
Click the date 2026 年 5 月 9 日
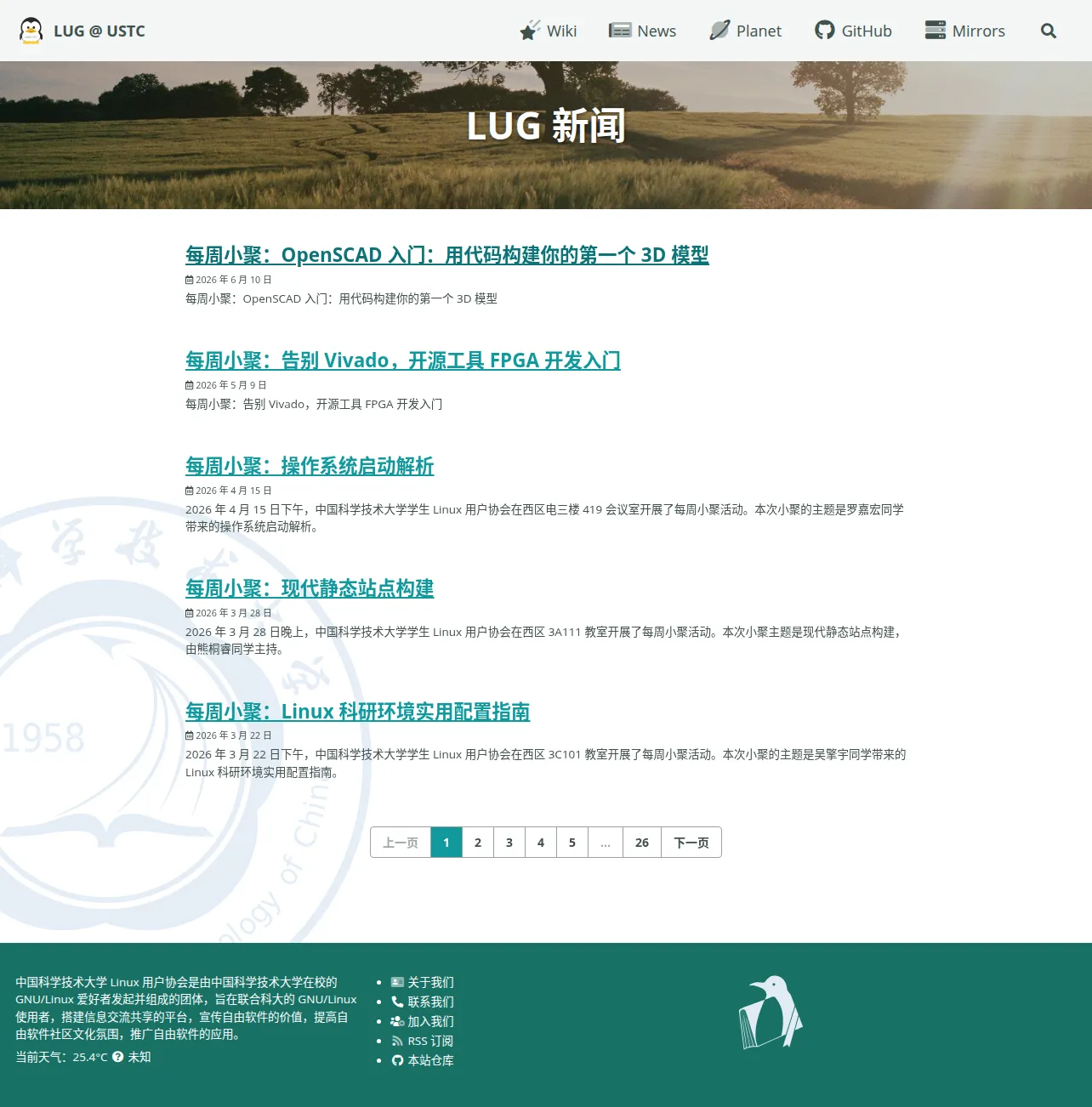231,385
